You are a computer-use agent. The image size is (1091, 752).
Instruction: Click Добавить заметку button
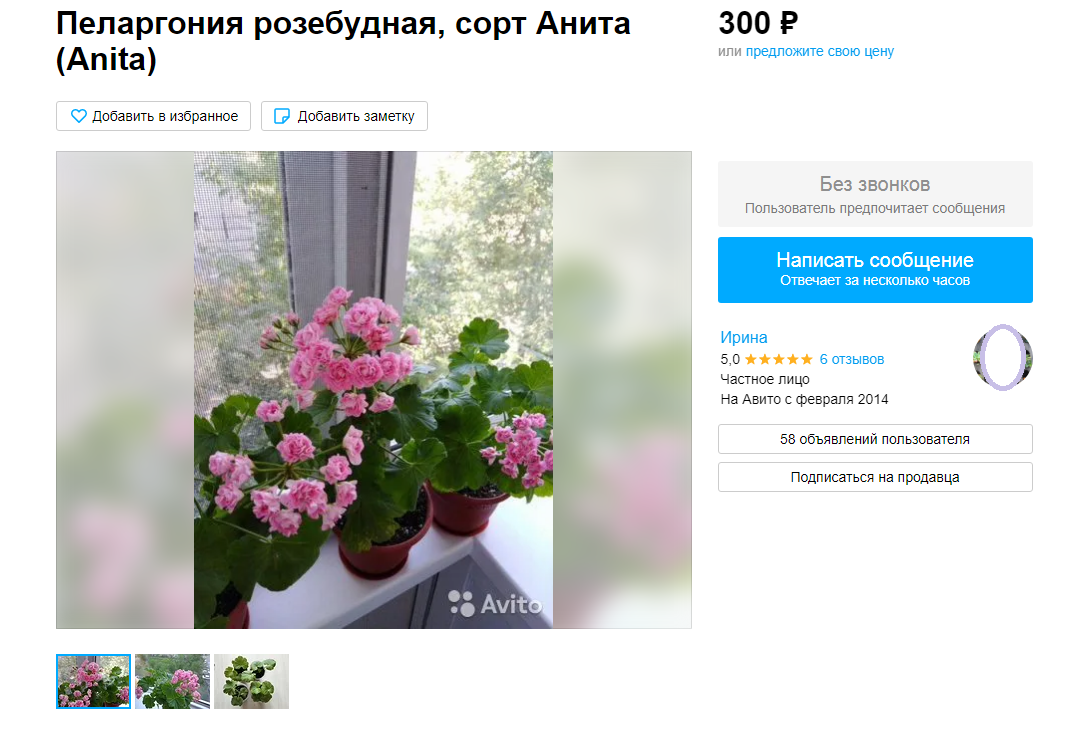pyautogui.click(x=344, y=116)
